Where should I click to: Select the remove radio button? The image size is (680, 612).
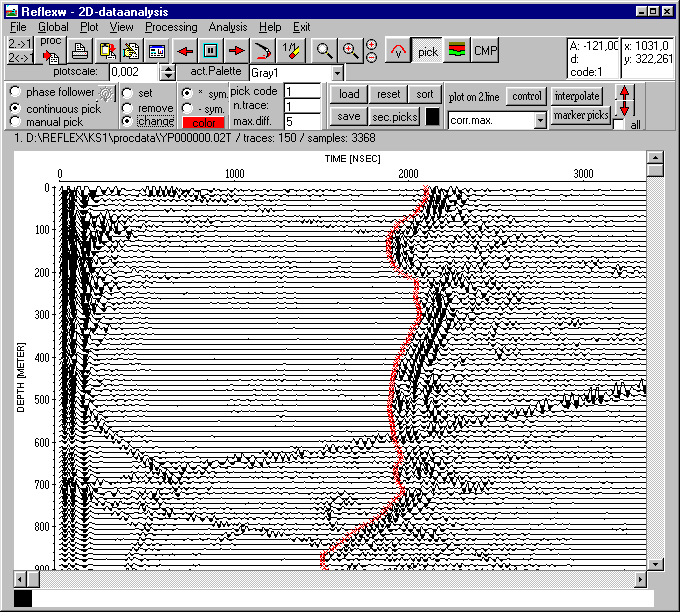point(127,107)
